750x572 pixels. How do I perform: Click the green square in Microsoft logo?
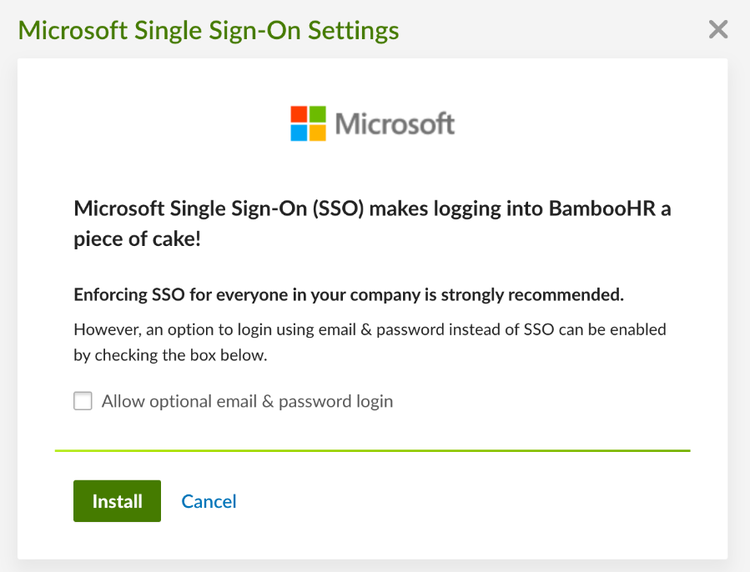pos(318,114)
